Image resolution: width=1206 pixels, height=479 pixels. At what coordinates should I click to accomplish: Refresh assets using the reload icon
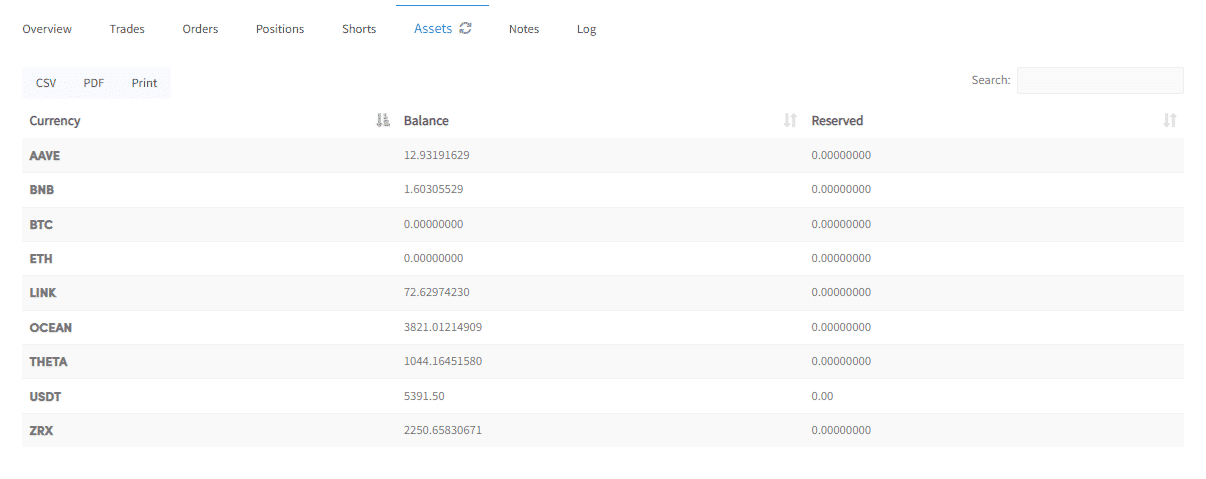click(465, 29)
